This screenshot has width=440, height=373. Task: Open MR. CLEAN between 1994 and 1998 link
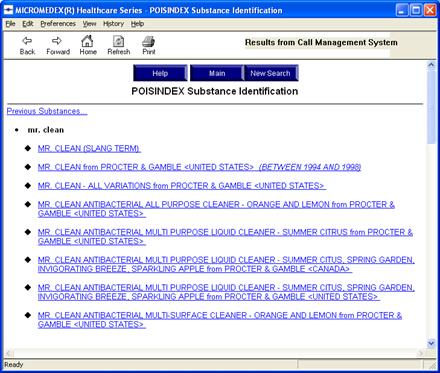pos(199,167)
